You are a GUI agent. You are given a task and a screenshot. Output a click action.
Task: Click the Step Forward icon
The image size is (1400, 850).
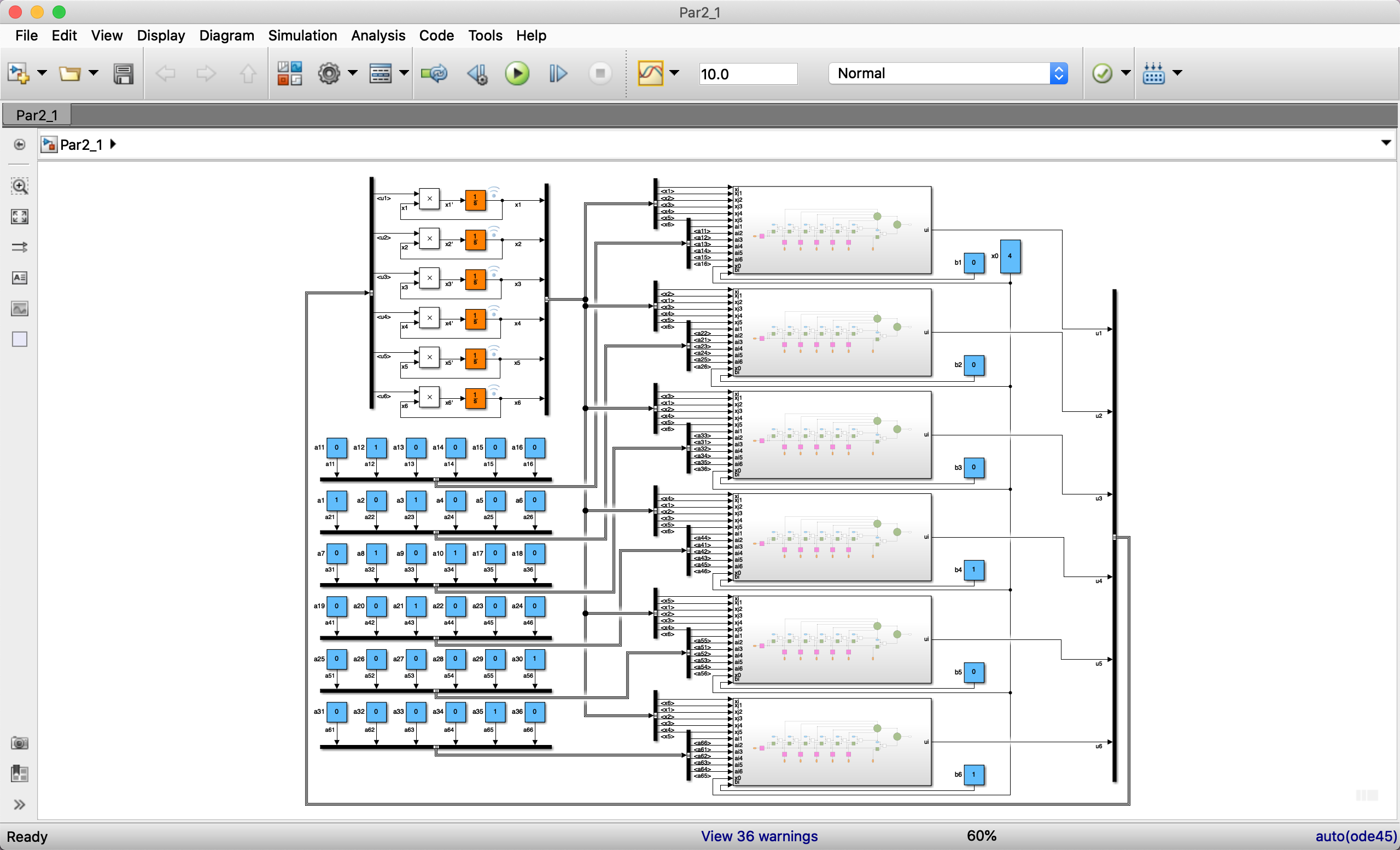[557, 73]
